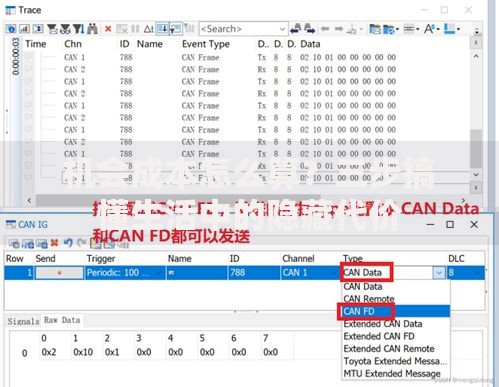
Task: Click the second add-frame icon in CAN IG toolbar
Action: (x=28, y=244)
